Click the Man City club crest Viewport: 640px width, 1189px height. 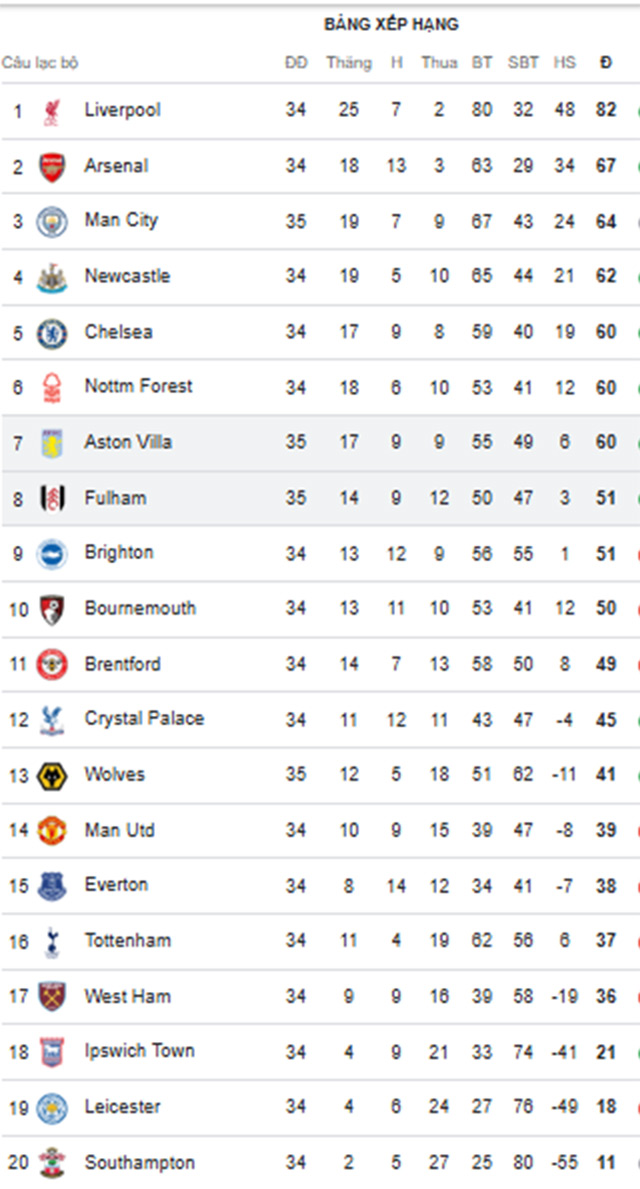click(x=52, y=222)
